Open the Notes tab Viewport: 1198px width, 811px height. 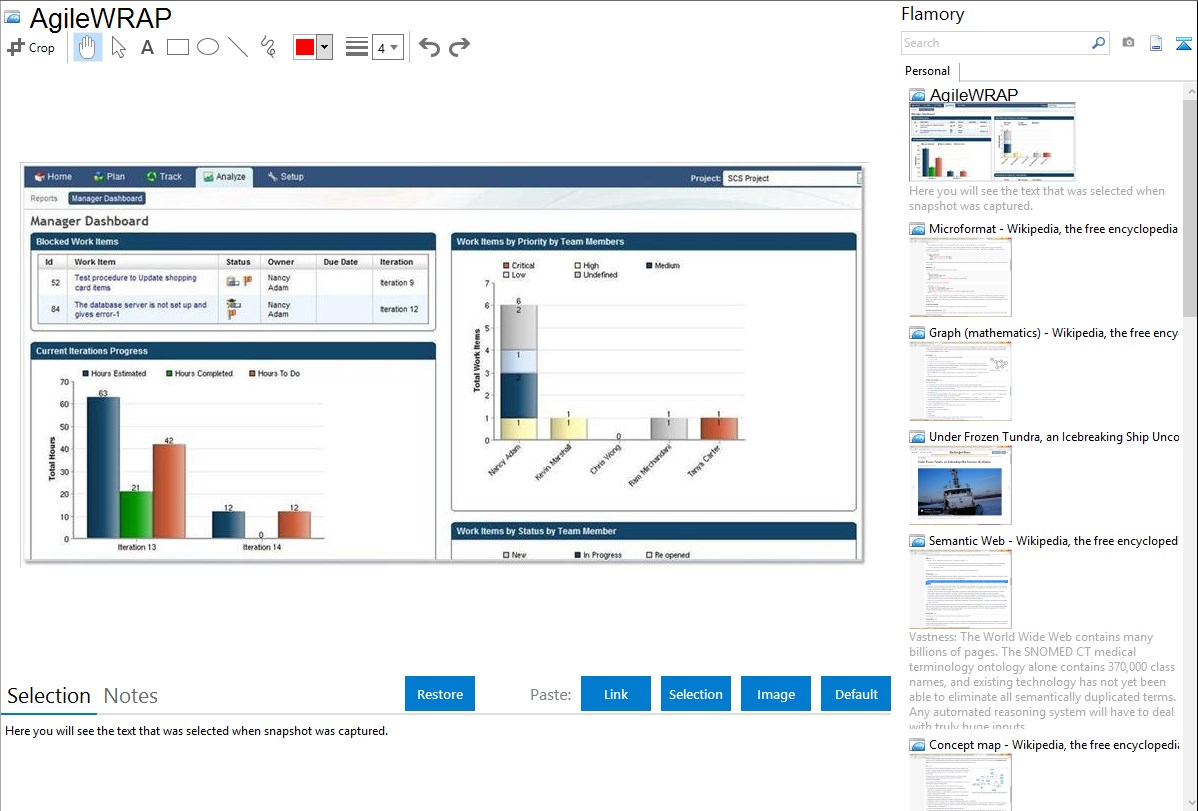click(131, 696)
